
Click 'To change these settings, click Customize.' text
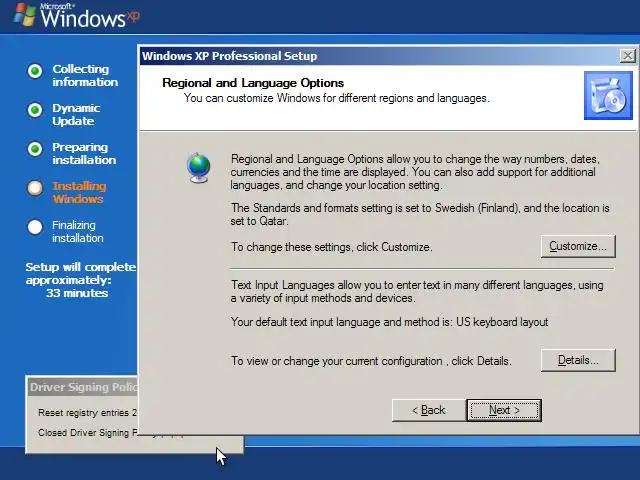(331, 247)
